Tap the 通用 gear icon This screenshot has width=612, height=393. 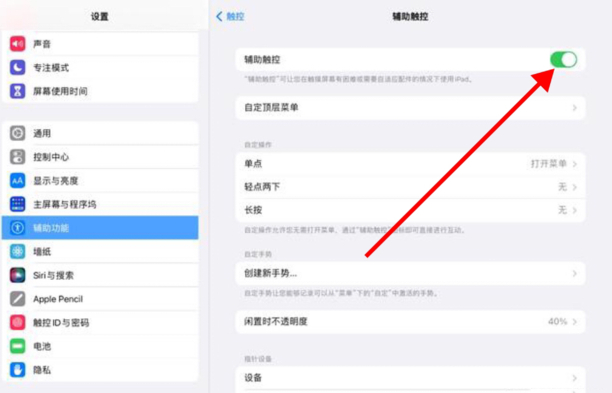tap(17, 133)
